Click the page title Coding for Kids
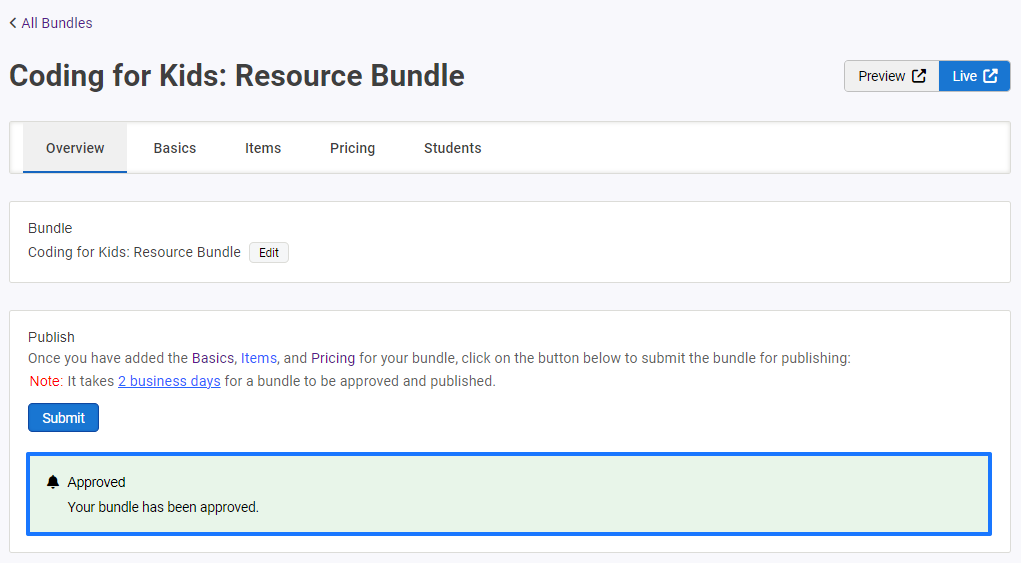The image size is (1021, 563). click(237, 76)
